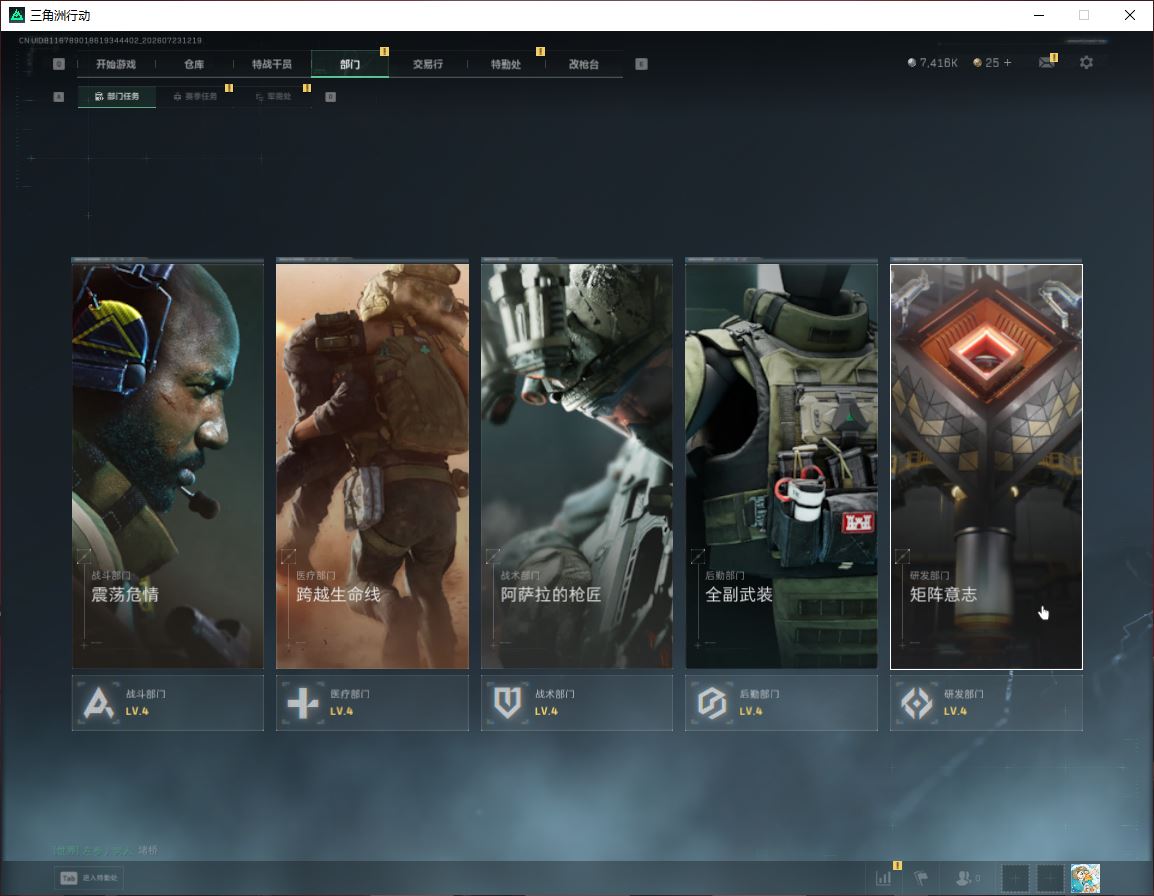Click the plus next to currency 25

[1008, 63]
